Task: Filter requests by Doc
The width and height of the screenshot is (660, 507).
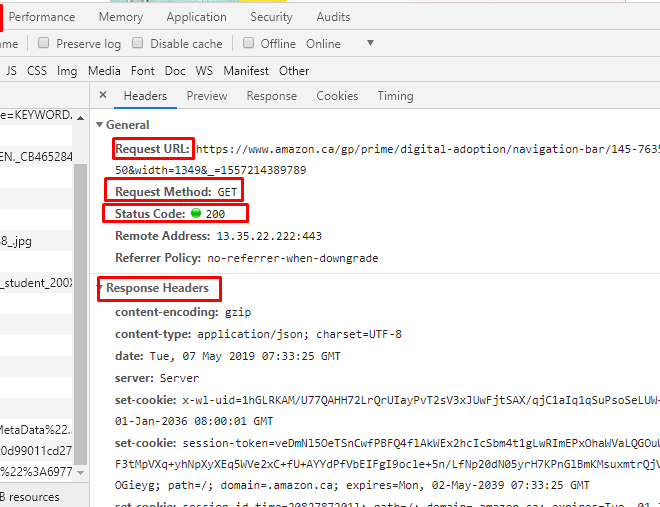Action: [175, 71]
